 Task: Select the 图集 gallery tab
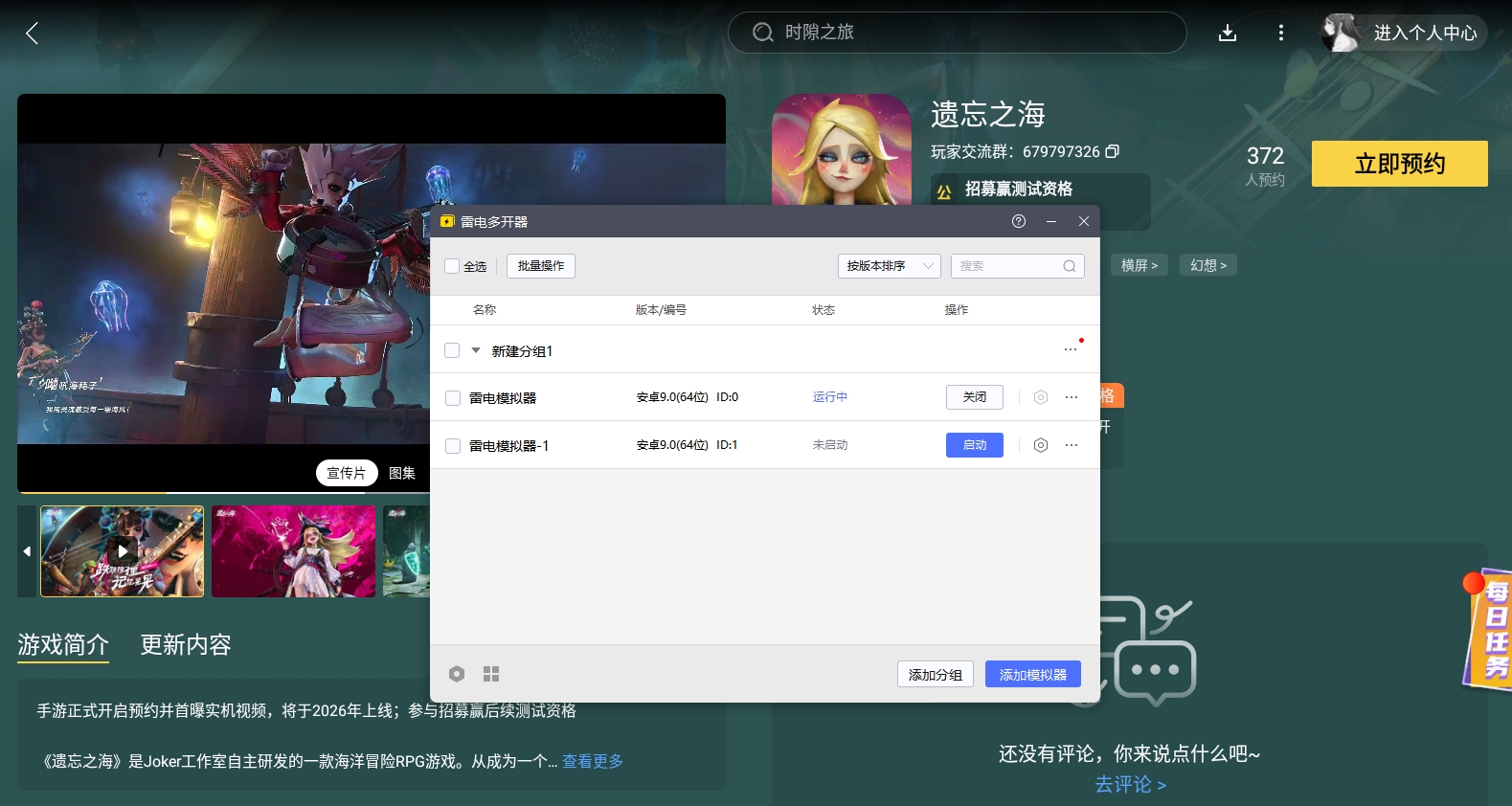point(402,473)
